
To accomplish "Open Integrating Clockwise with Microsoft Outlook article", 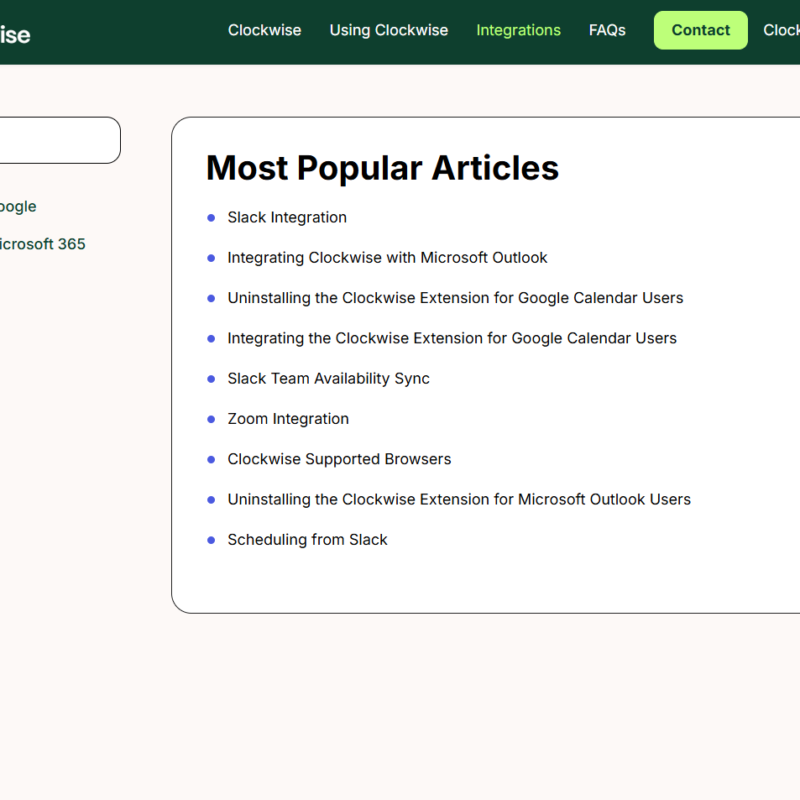I will pyautogui.click(x=387, y=258).
